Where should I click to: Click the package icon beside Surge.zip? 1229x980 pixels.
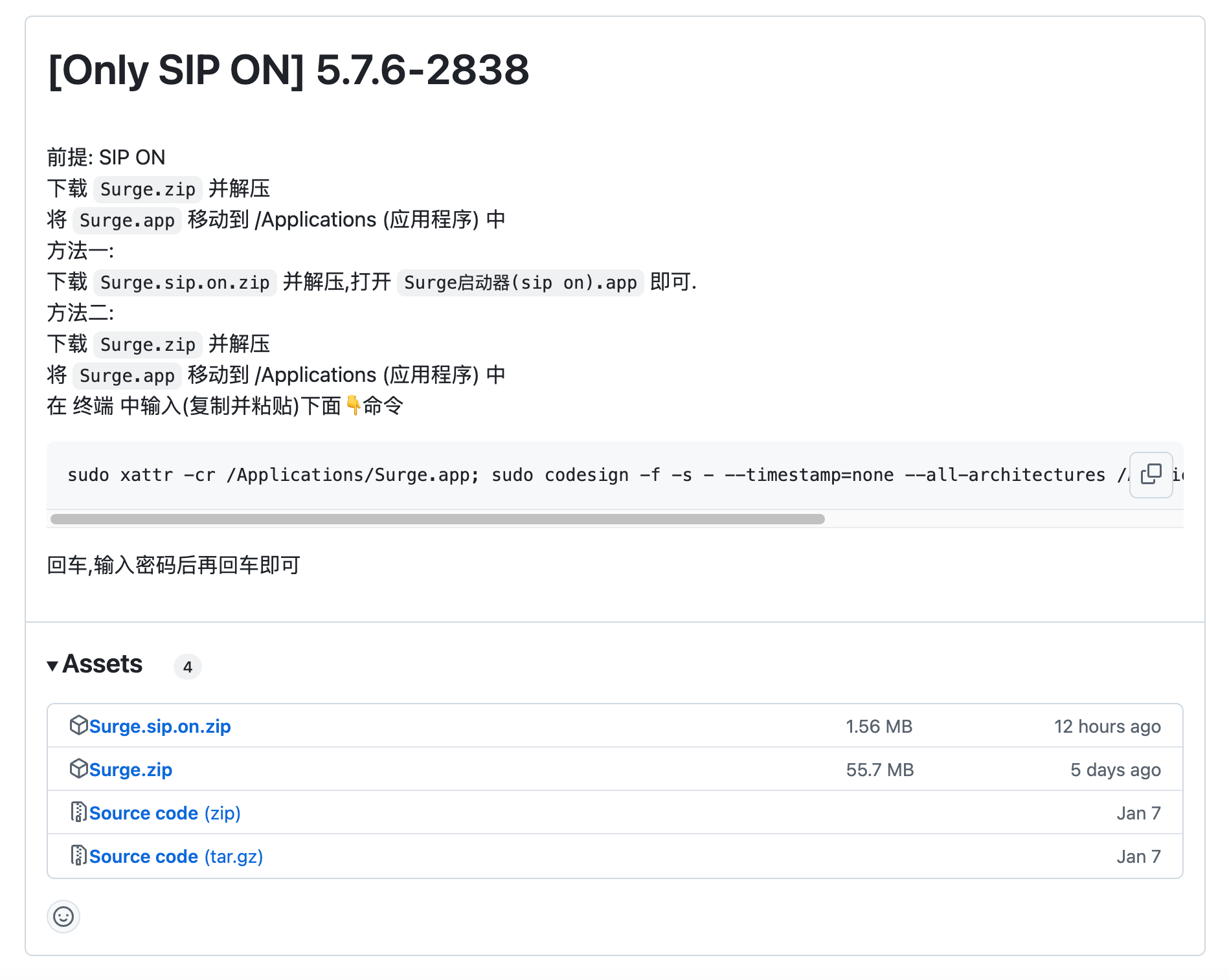pos(78,768)
